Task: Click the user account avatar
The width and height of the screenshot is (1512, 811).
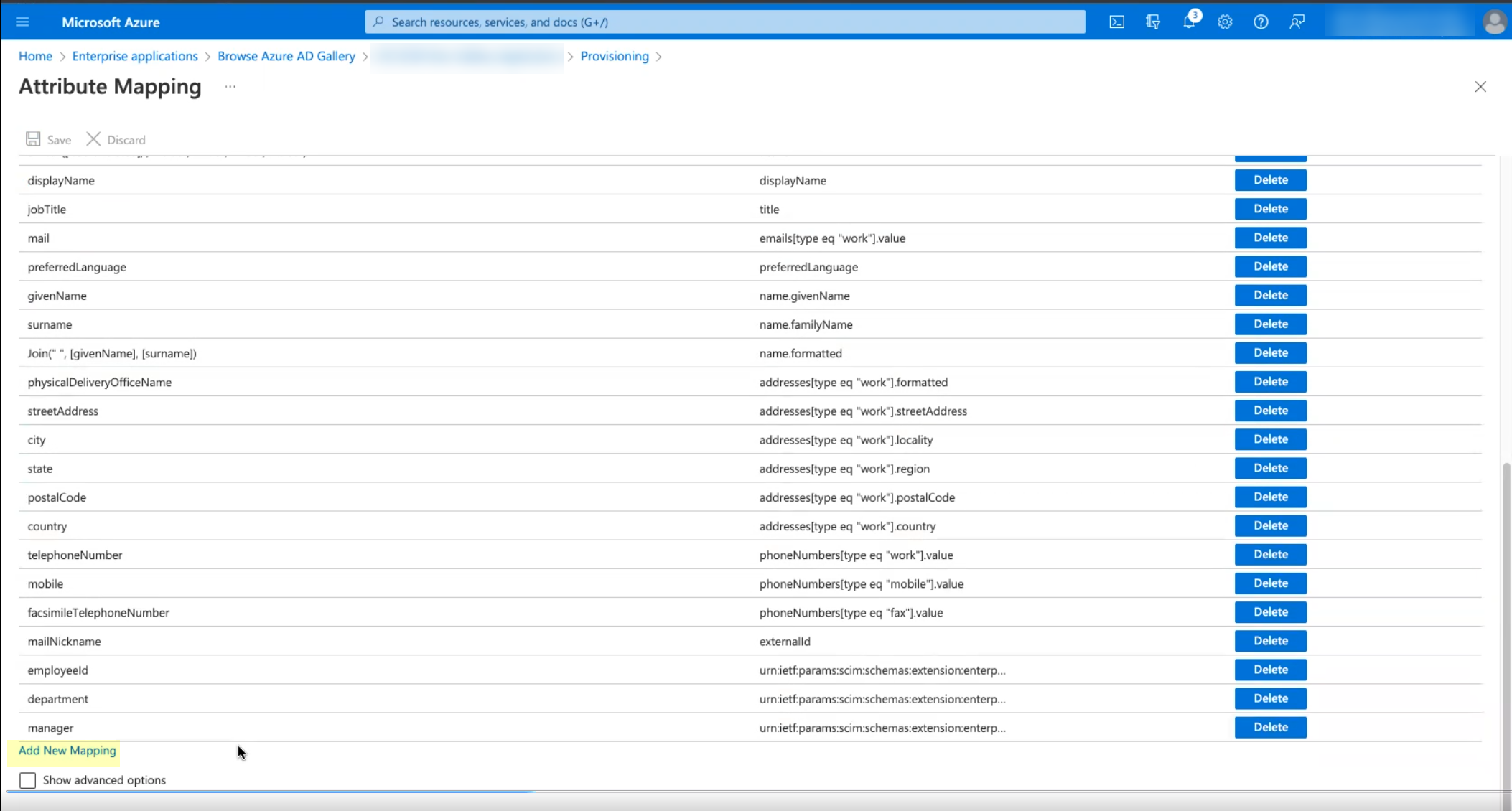Action: click(1495, 22)
